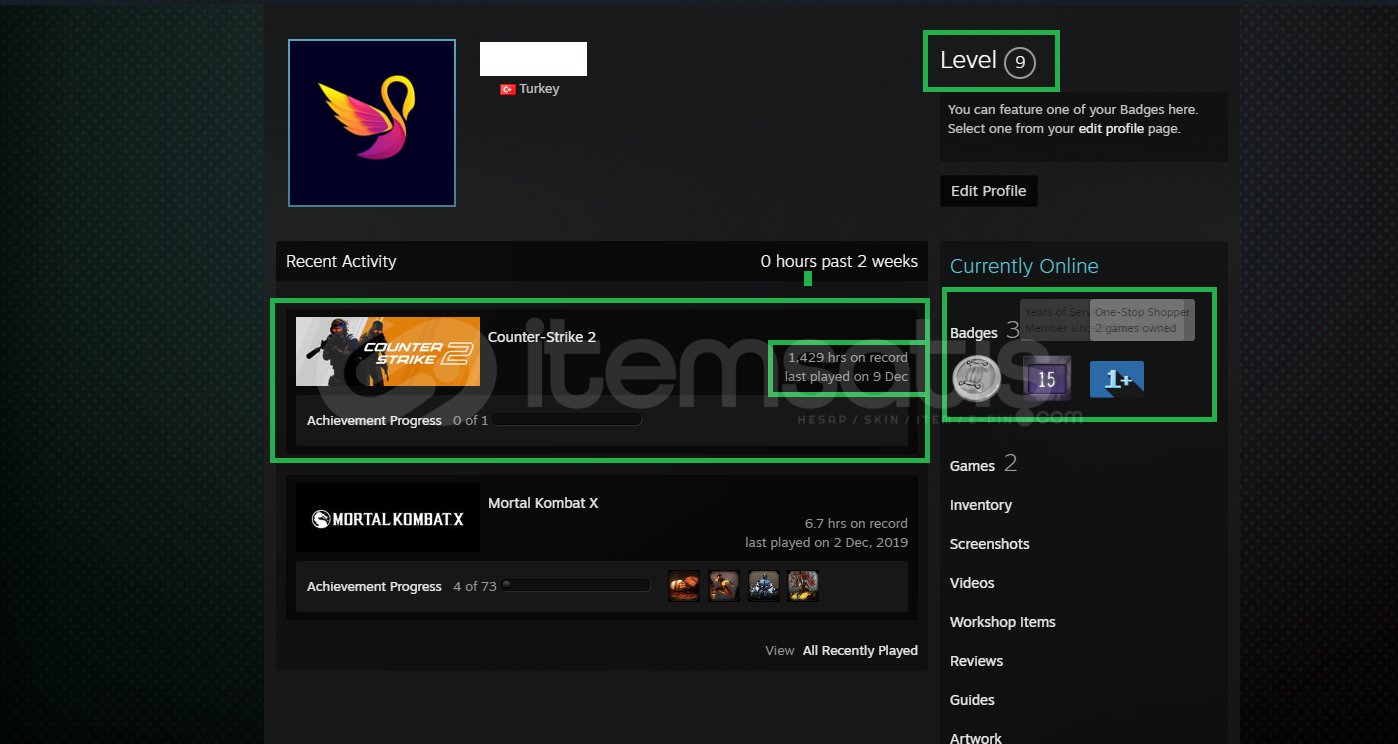View the blue armored Mortal Kombat X achievement
Image resolution: width=1398 pixels, height=744 pixels.
pyautogui.click(x=763, y=586)
